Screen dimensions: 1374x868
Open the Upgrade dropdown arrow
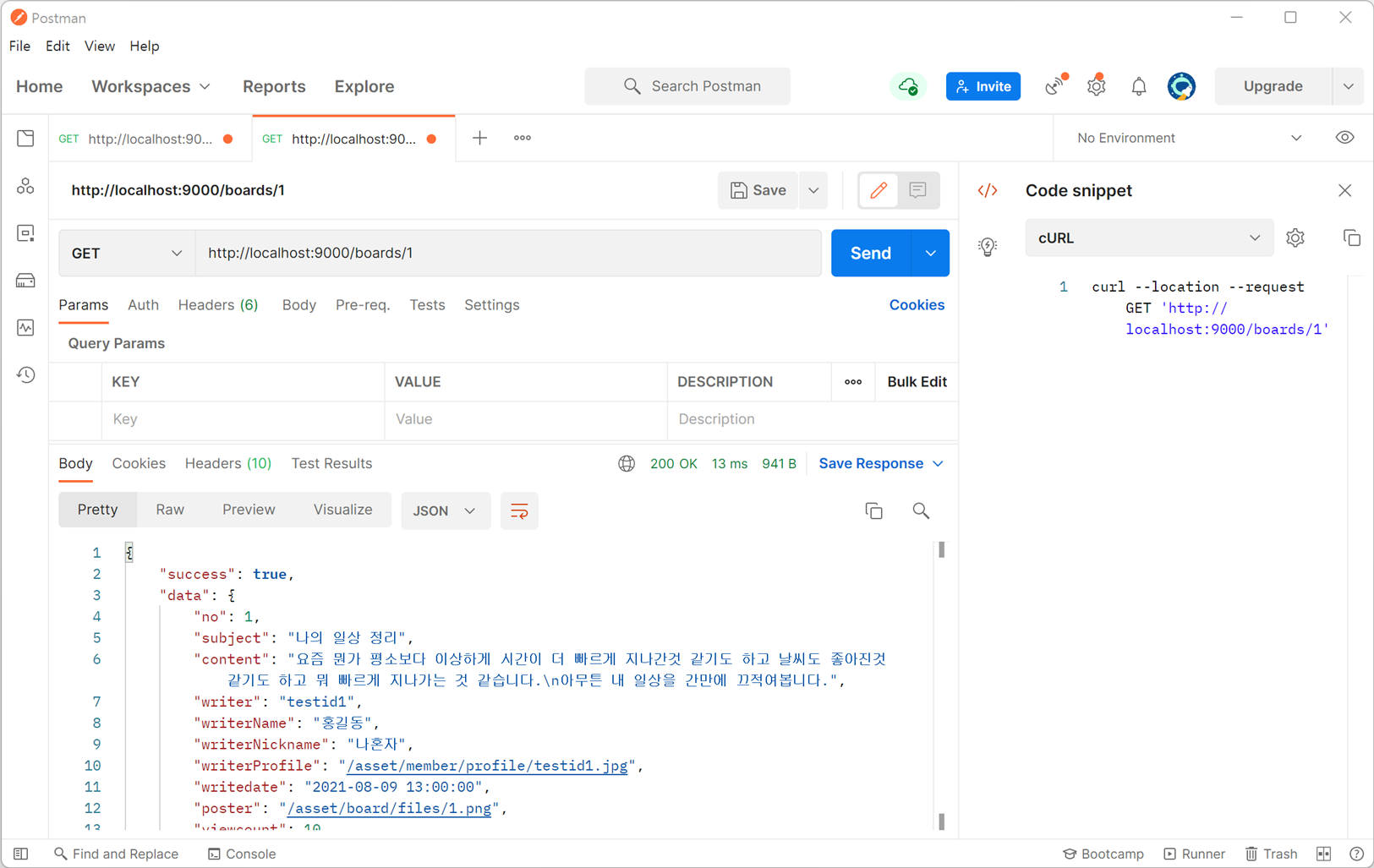point(1348,86)
